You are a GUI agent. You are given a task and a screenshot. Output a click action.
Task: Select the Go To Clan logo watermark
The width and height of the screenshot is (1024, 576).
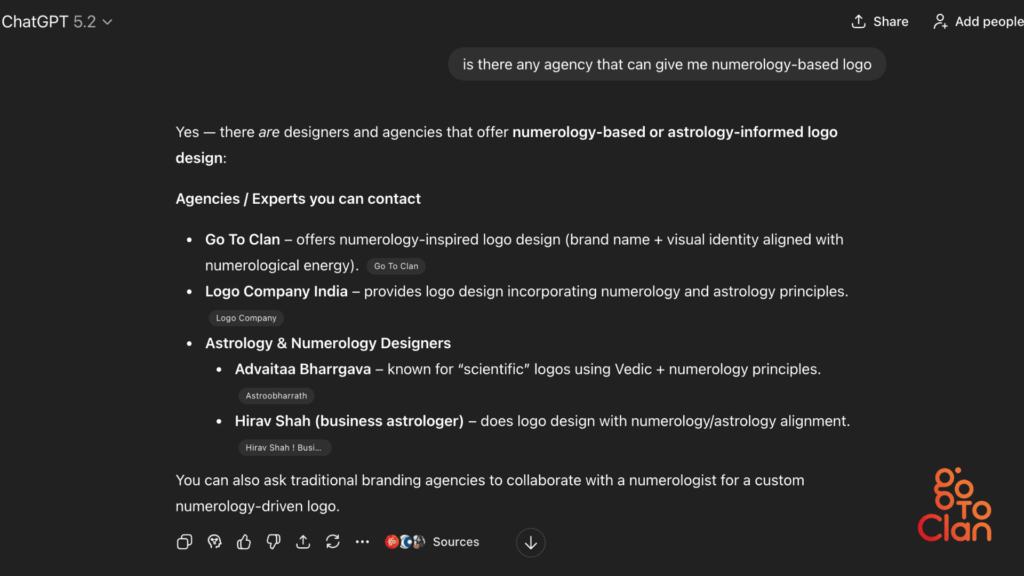point(953,505)
